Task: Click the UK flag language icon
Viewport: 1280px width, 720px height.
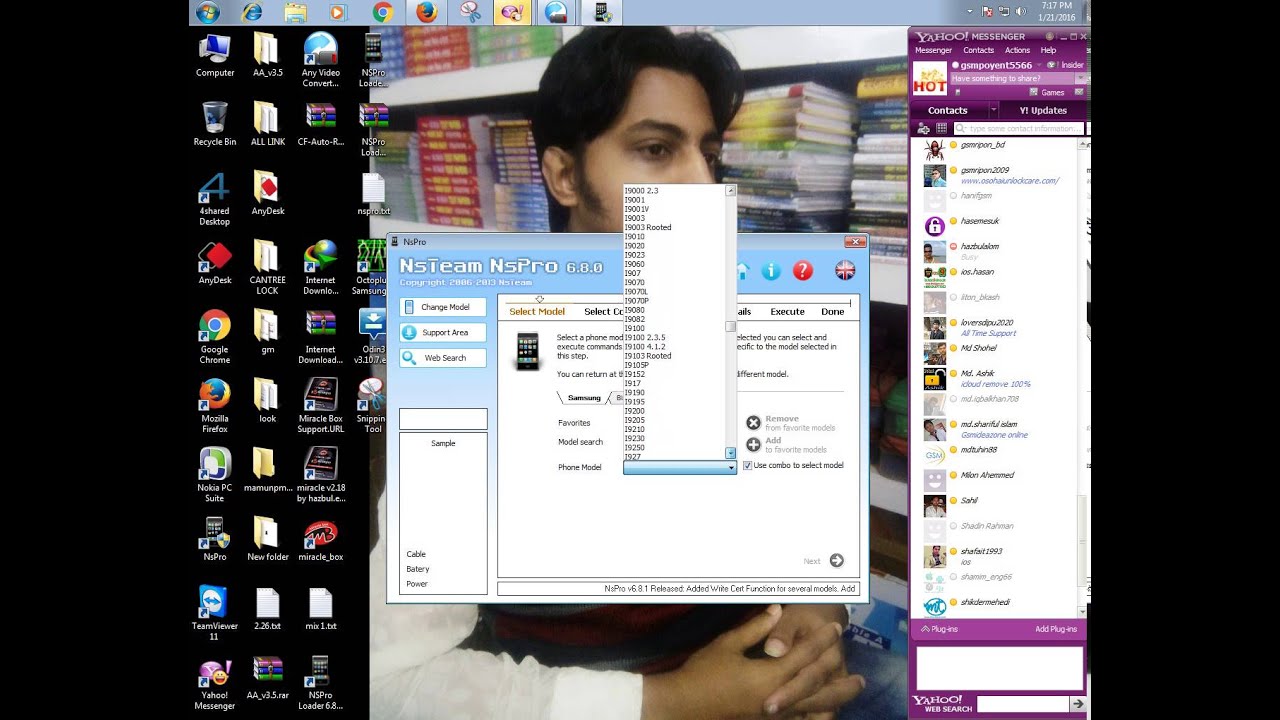Action: [845, 270]
